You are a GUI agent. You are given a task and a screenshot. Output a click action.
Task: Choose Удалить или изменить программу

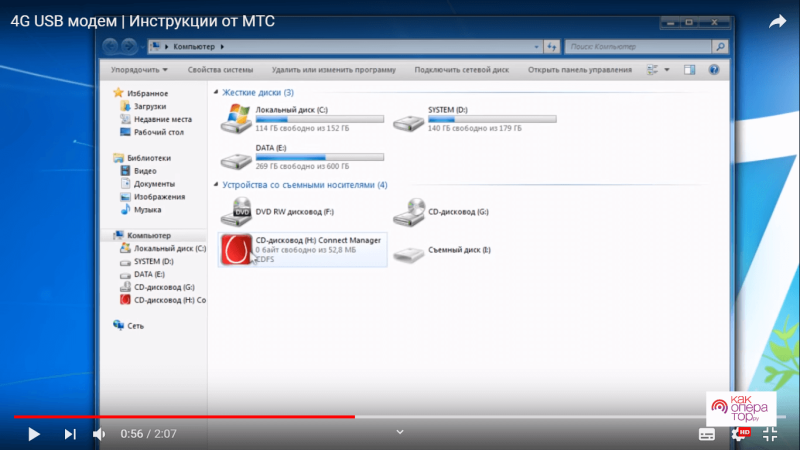pos(334,70)
